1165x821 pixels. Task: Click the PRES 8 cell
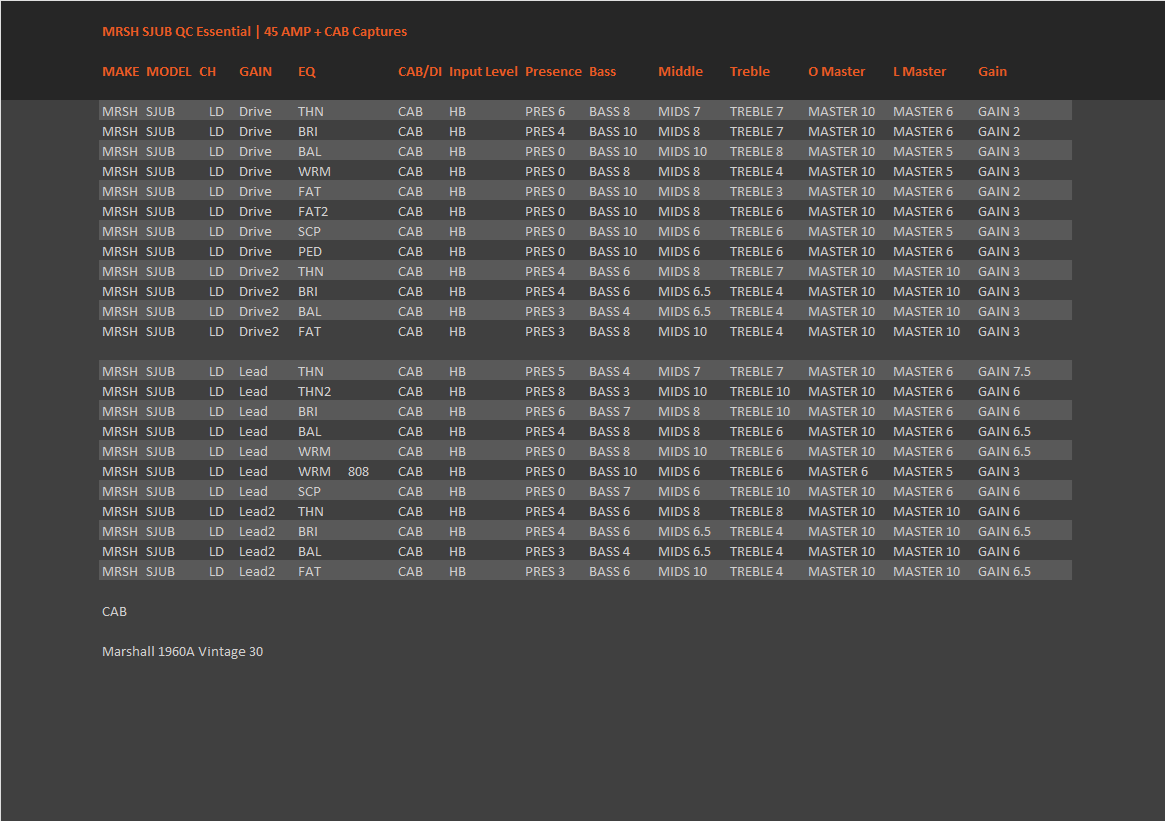click(x=545, y=392)
